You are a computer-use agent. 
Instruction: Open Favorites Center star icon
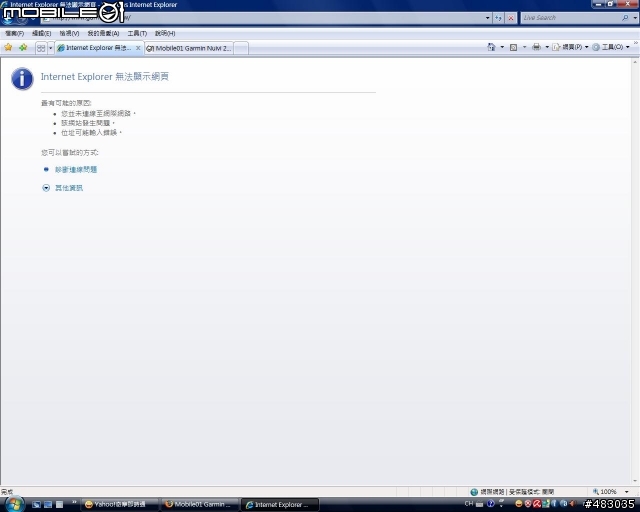point(8,47)
